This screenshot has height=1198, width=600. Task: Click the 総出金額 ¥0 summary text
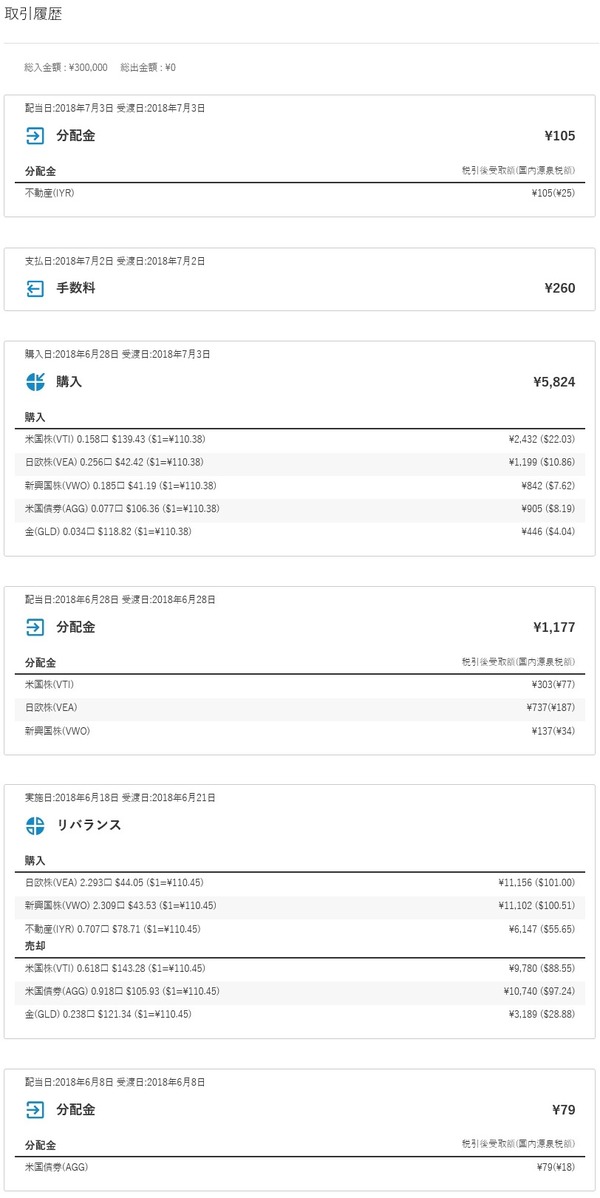click(x=148, y=67)
